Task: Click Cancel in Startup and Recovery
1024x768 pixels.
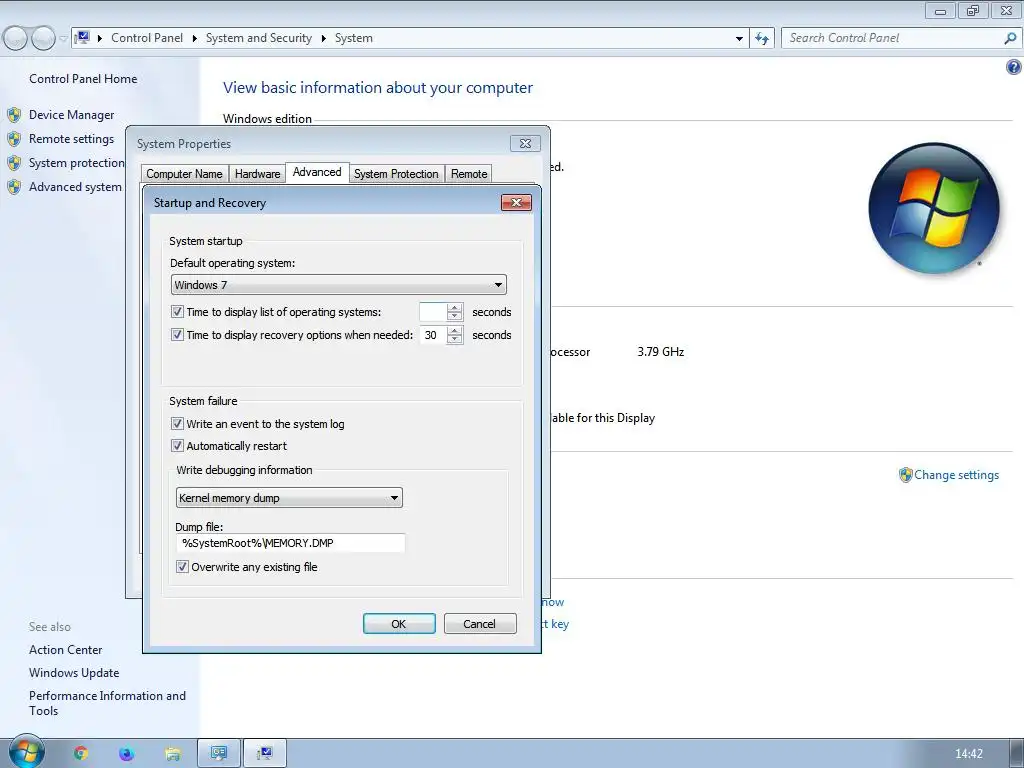Action: [480, 624]
